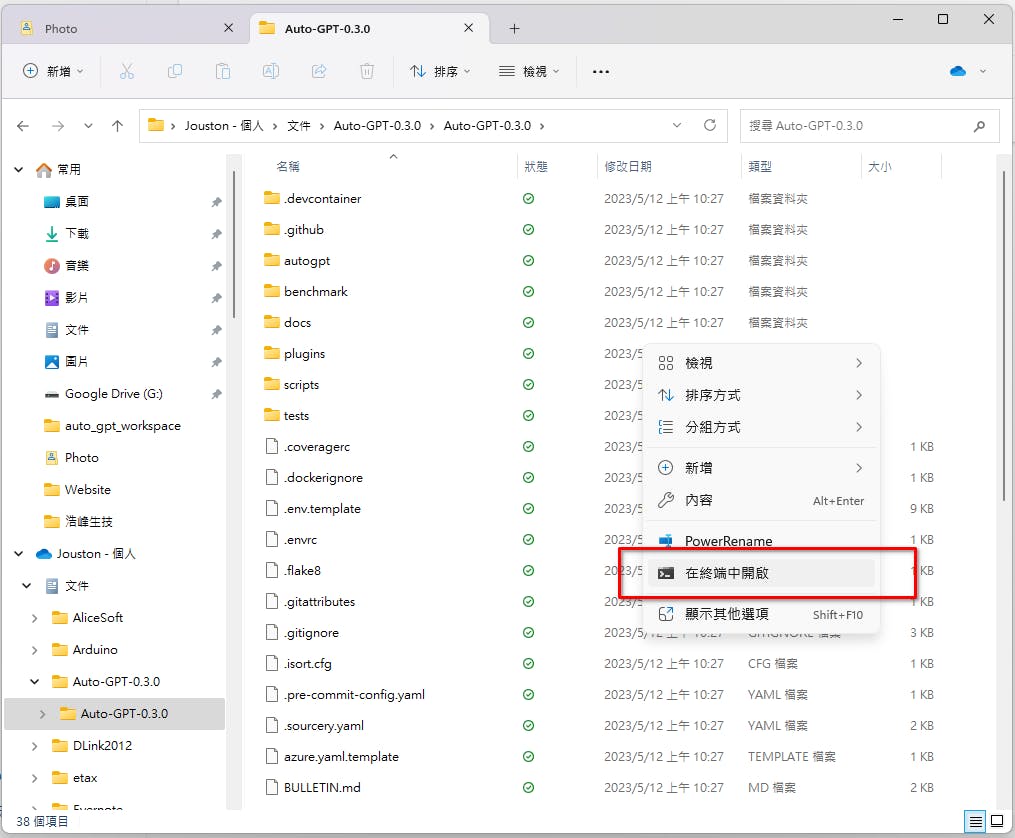Unpin 音樂 from quick access
The width and height of the screenshot is (1015, 838).
click(x=216, y=266)
